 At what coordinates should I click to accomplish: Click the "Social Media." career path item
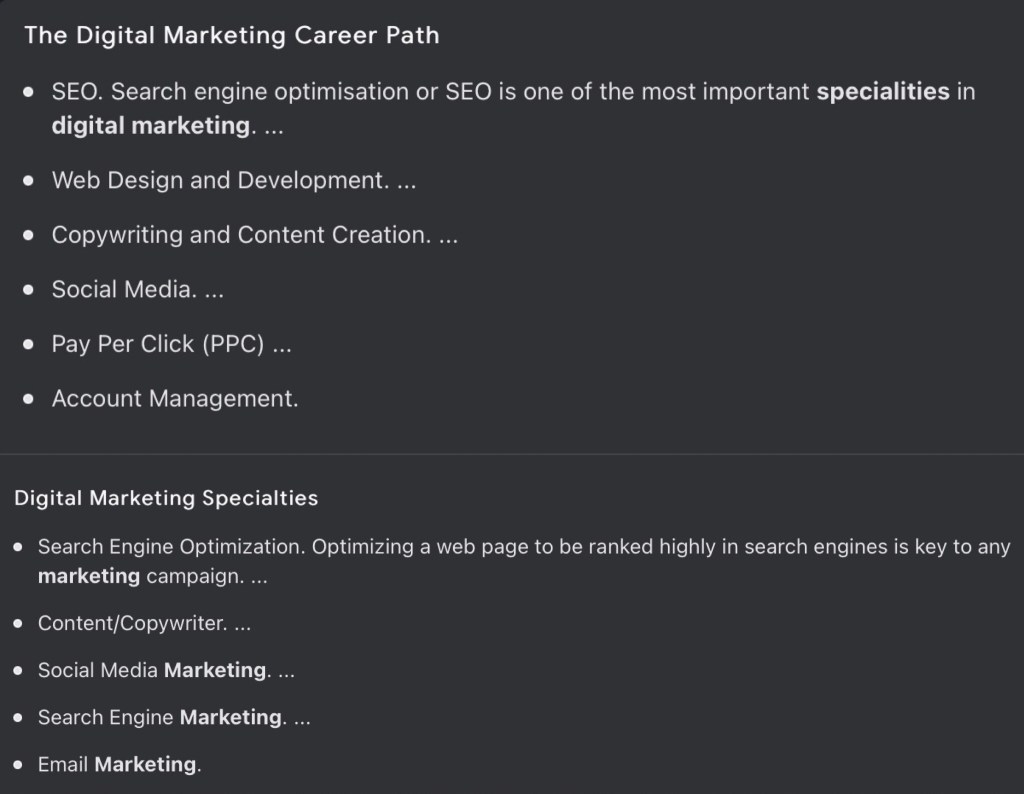124,290
